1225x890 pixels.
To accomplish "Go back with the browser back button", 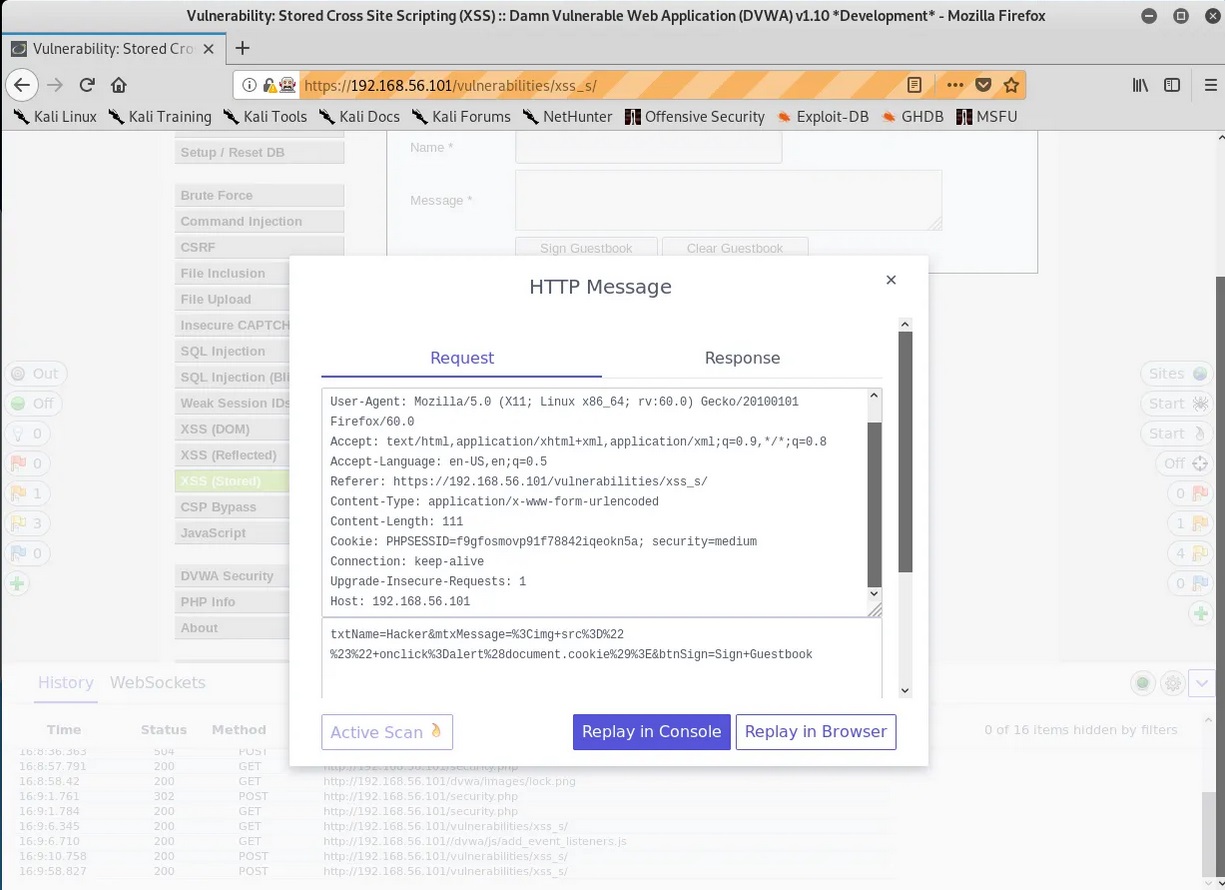I will (x=22, y=85).
